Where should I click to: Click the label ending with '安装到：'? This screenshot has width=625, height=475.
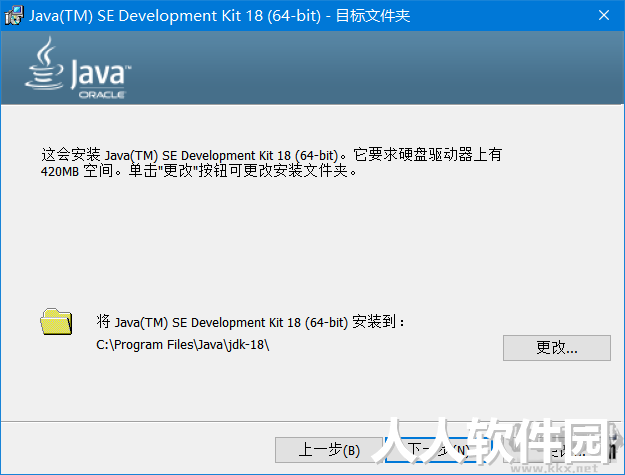click(x=251, y=322)
